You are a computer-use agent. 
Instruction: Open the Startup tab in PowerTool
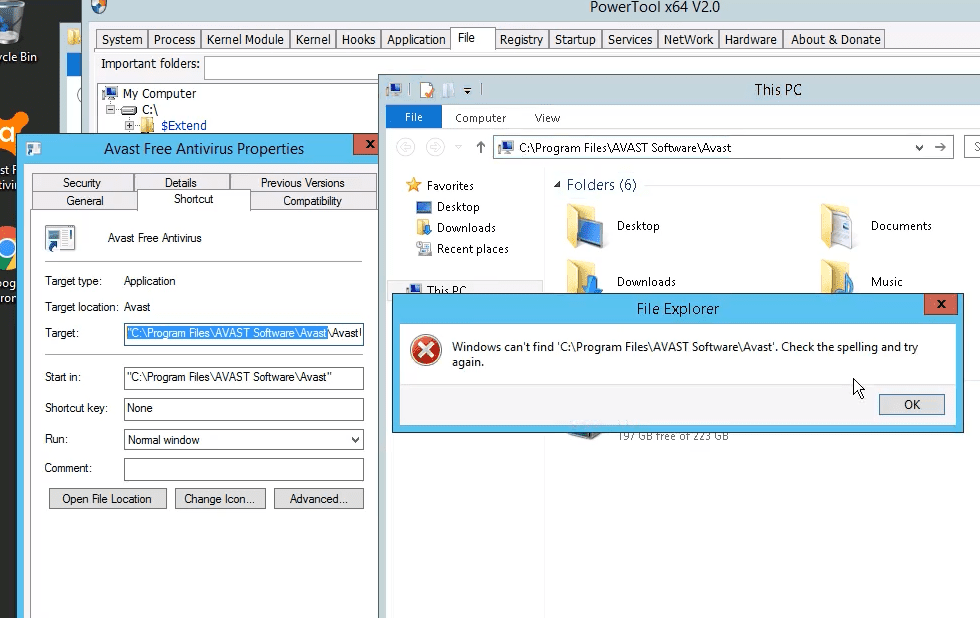coord(575,39)
